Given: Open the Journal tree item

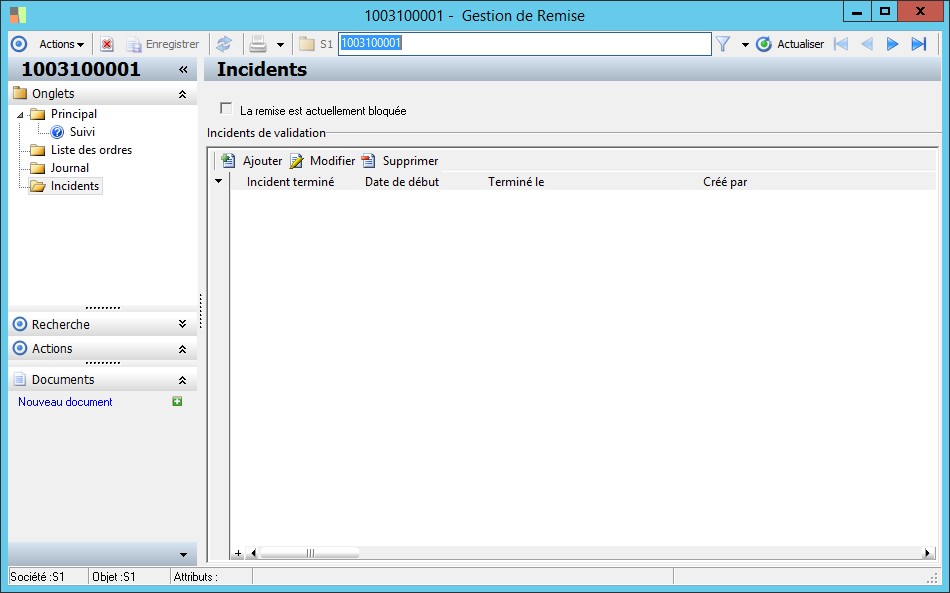Looking at the screenshot, I should pos(70,168).
